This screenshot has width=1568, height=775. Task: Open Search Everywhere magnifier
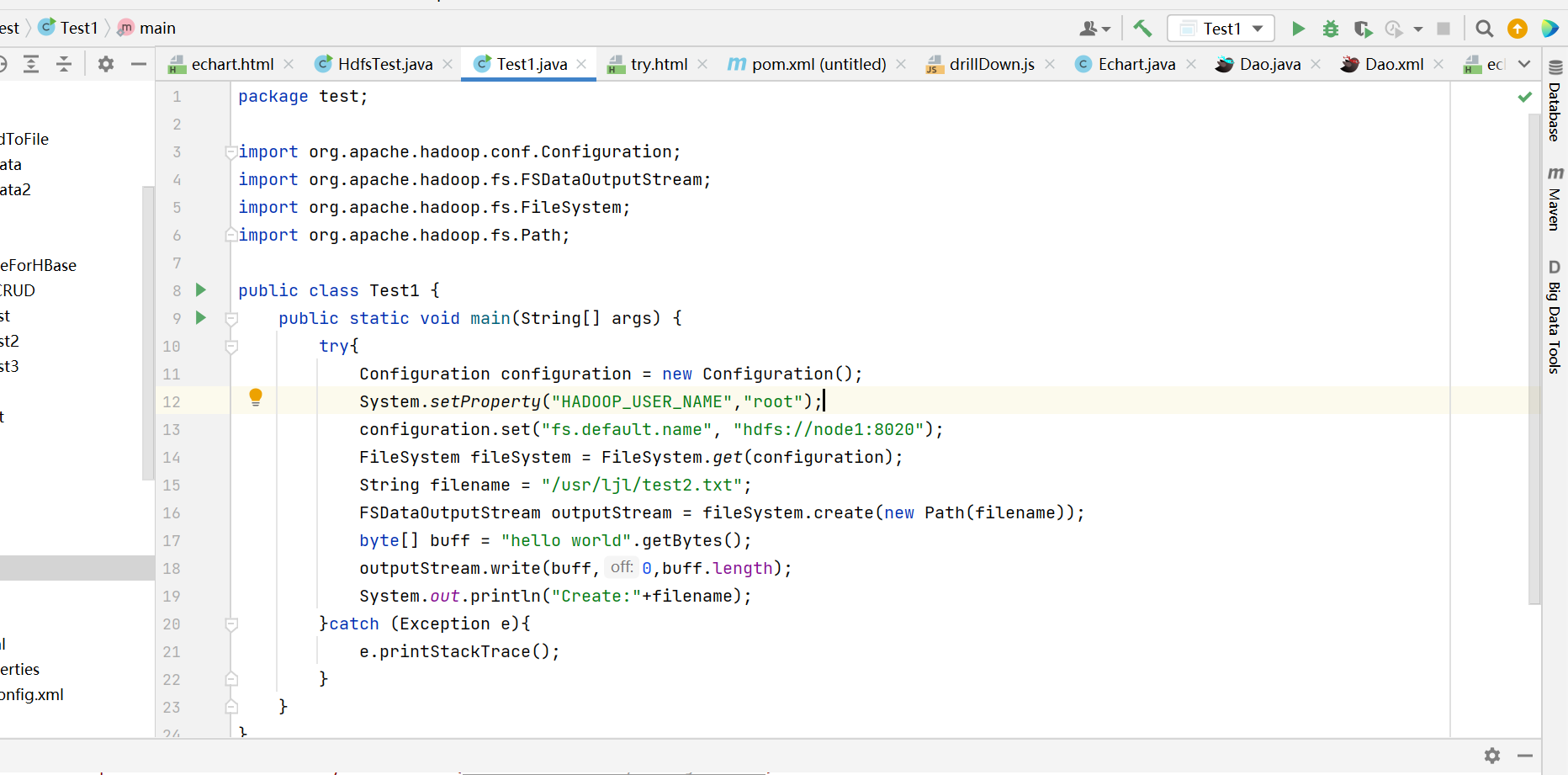[x=1485, y=29]
